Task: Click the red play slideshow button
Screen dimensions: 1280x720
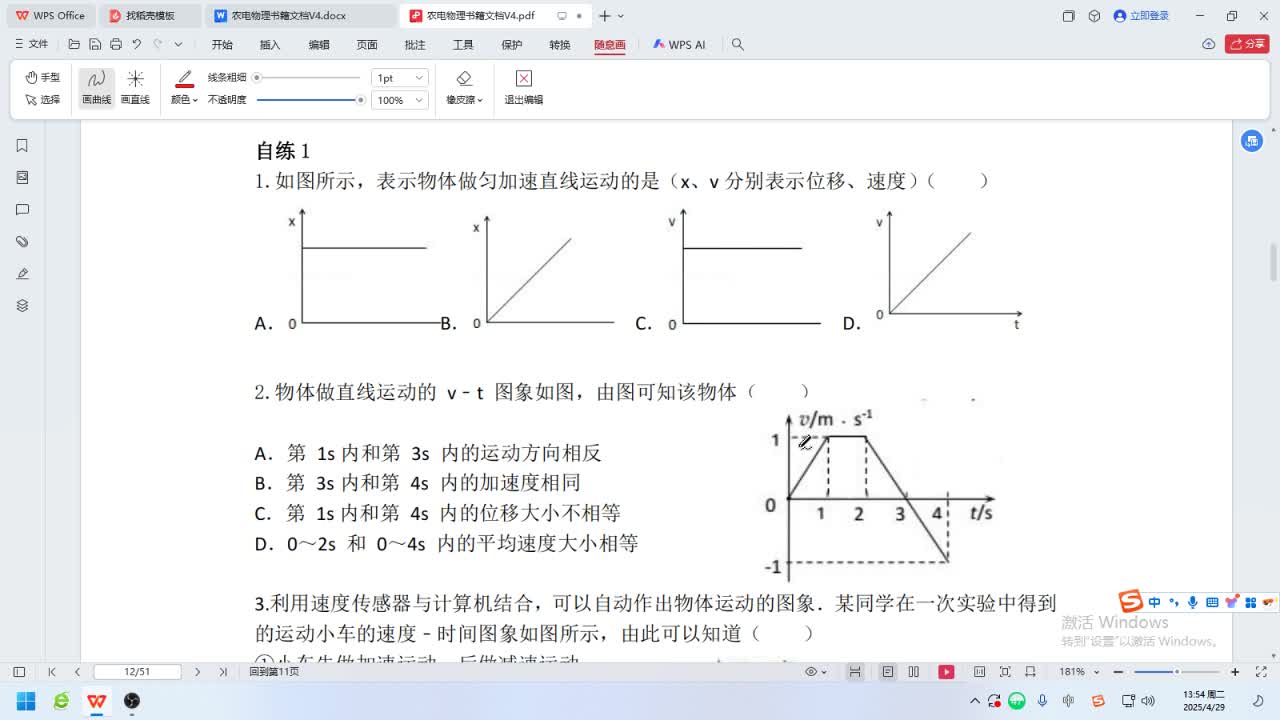Action: (x=946, y=672)
